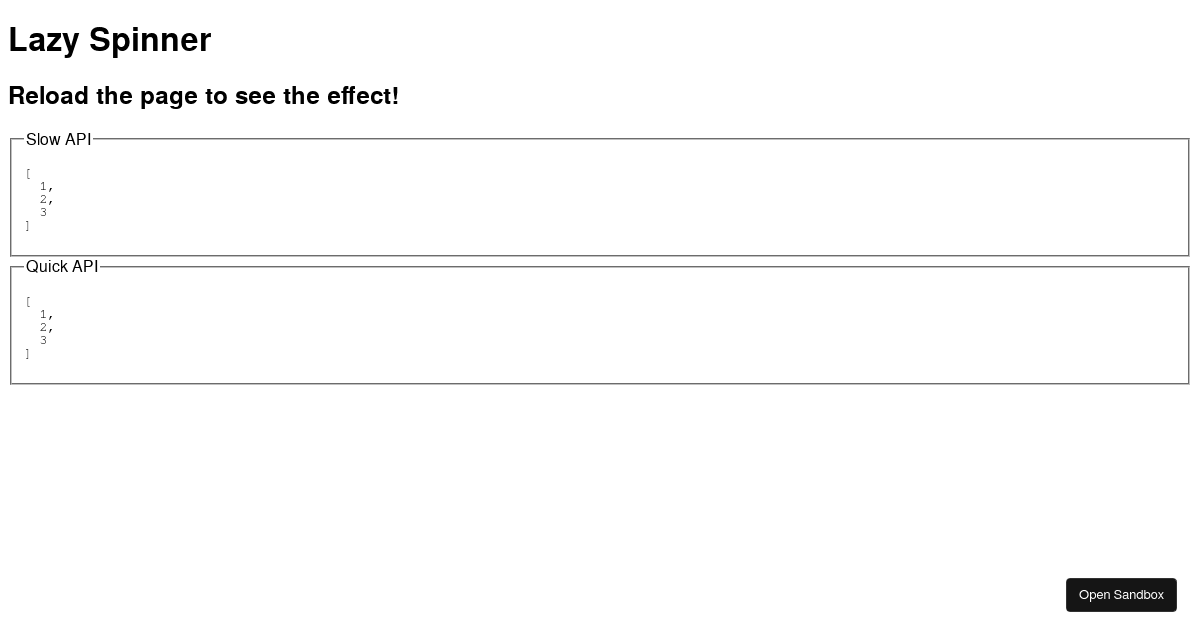Click the Quick API fieldset border
This screenshot has height=630, width=1200.
(x=600, y=382)
